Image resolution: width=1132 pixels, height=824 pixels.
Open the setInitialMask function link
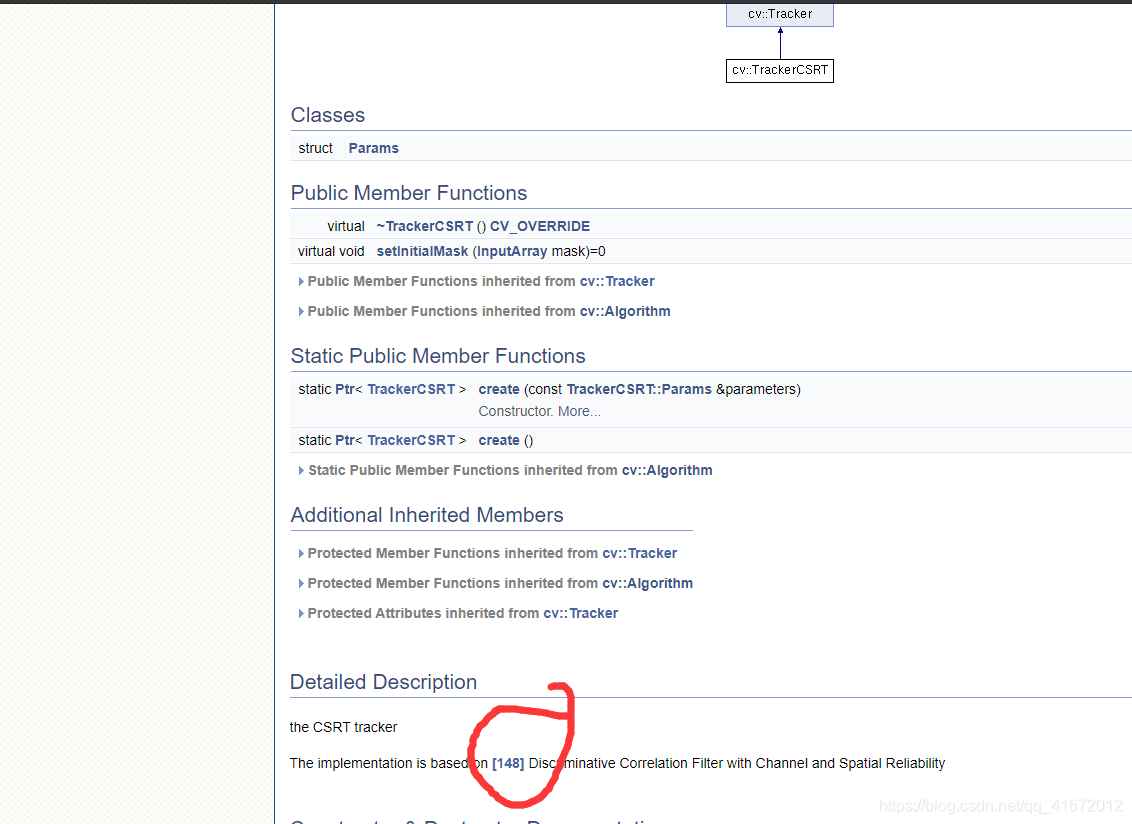422,251
